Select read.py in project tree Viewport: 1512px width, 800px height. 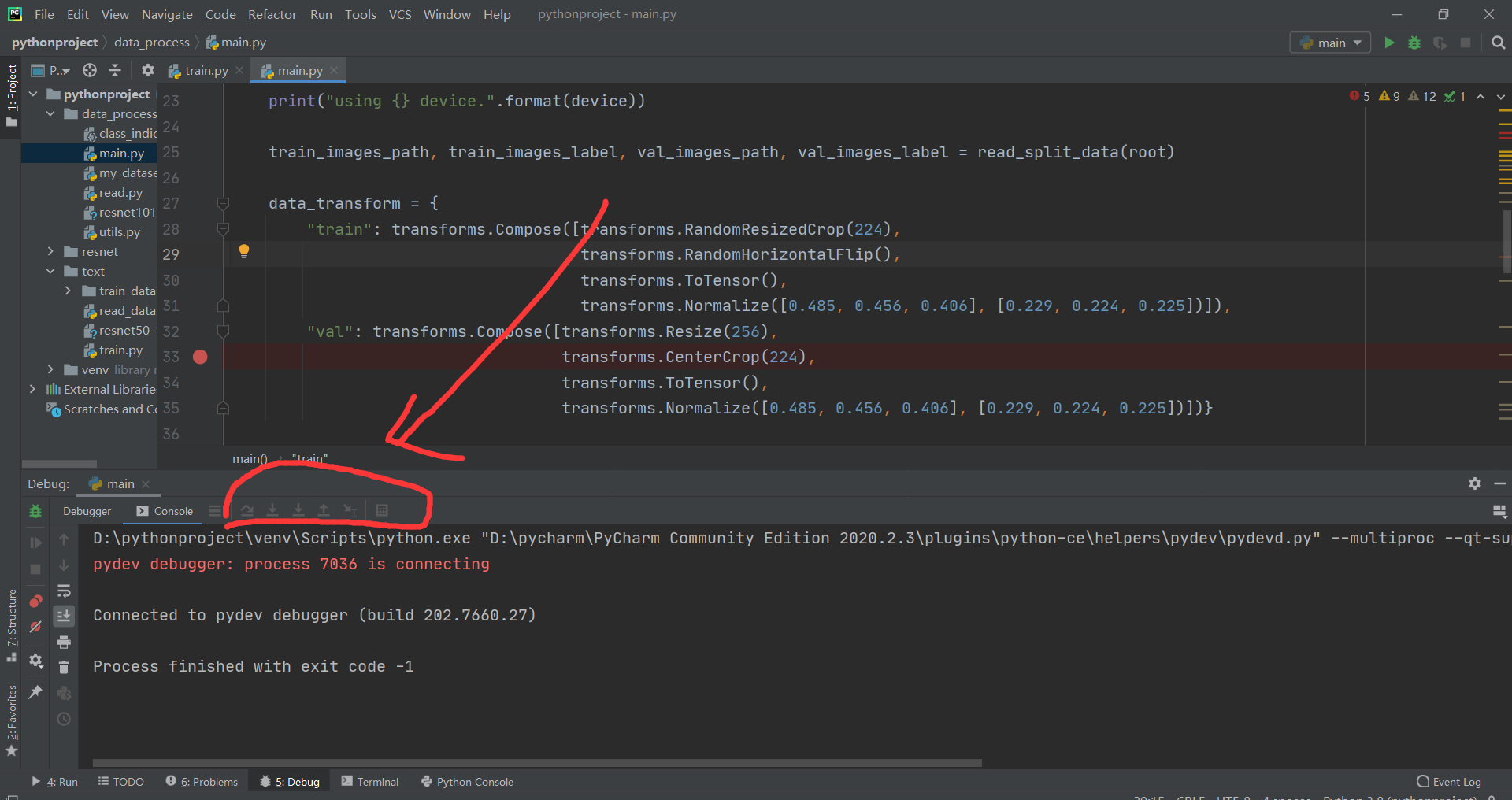113,192
